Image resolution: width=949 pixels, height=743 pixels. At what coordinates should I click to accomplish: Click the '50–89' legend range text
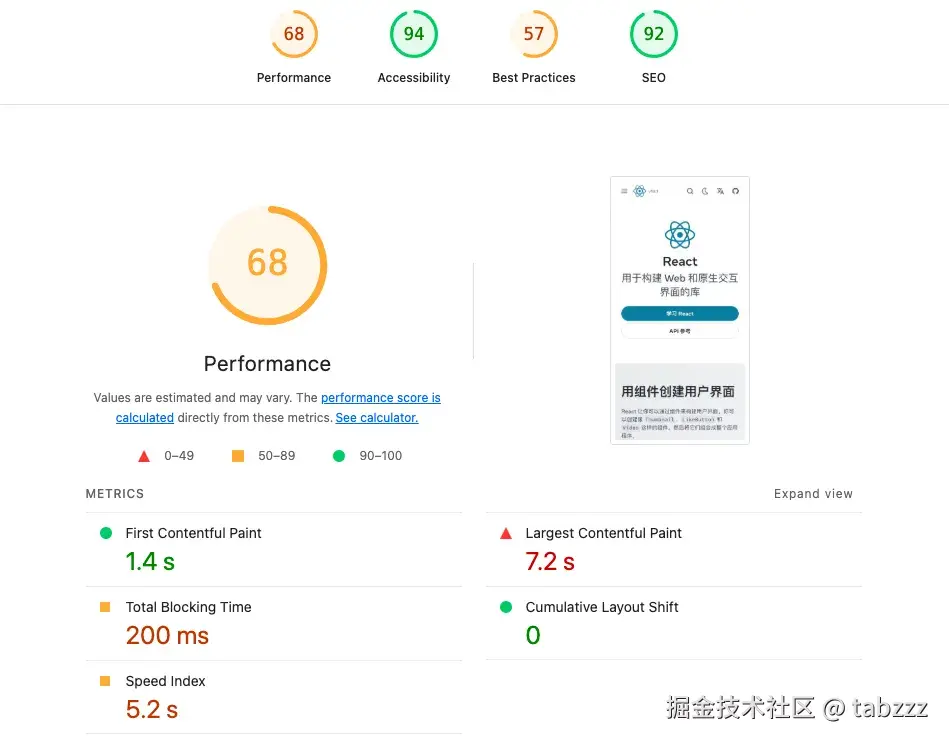coord(277,456)
